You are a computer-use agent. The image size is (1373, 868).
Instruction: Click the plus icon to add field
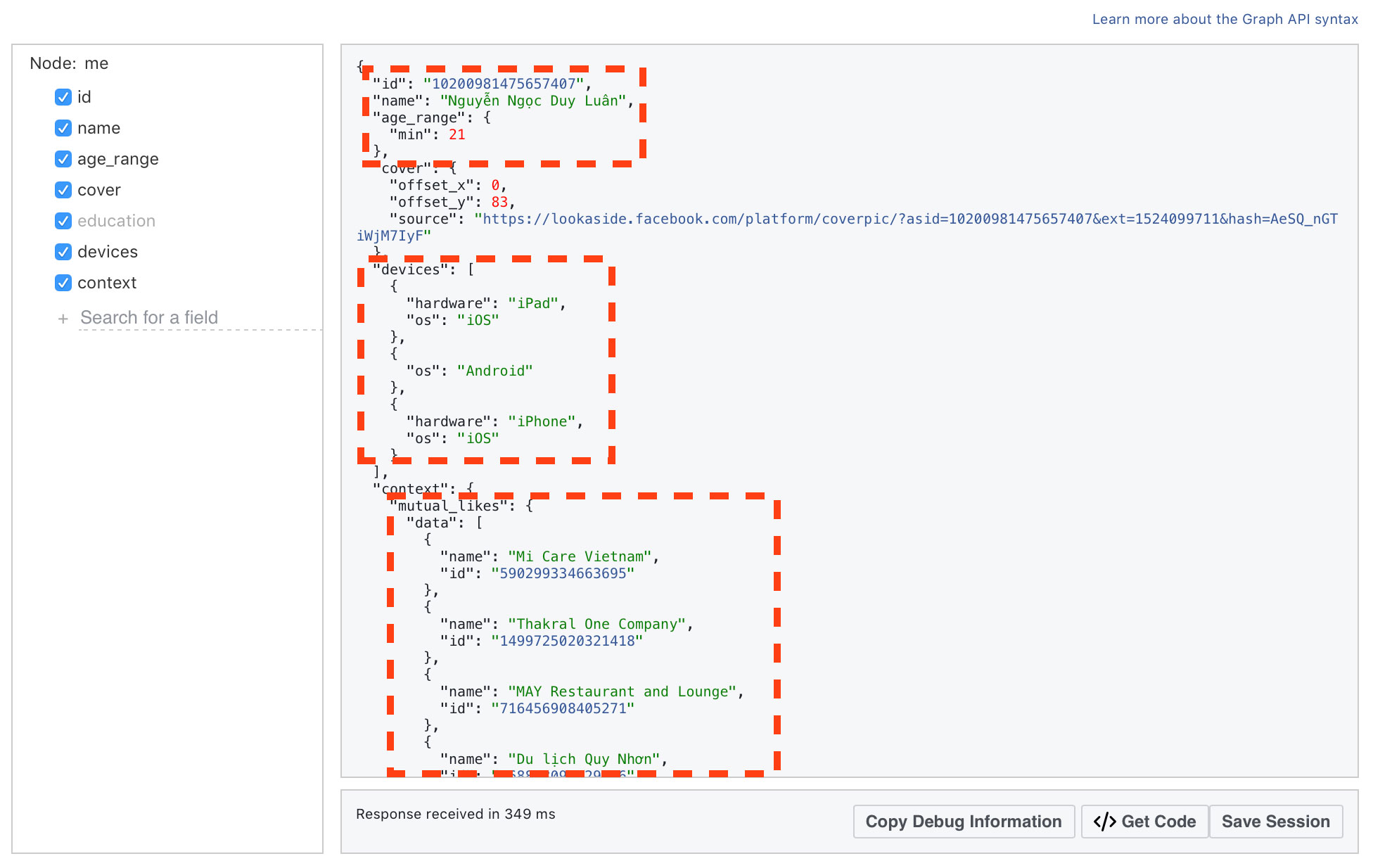[x=62, y=317]
